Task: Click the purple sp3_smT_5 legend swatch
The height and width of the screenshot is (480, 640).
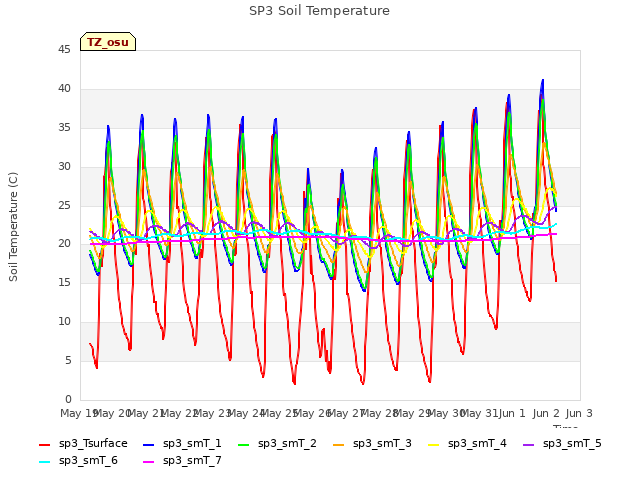Action: (x=529, y=444)
